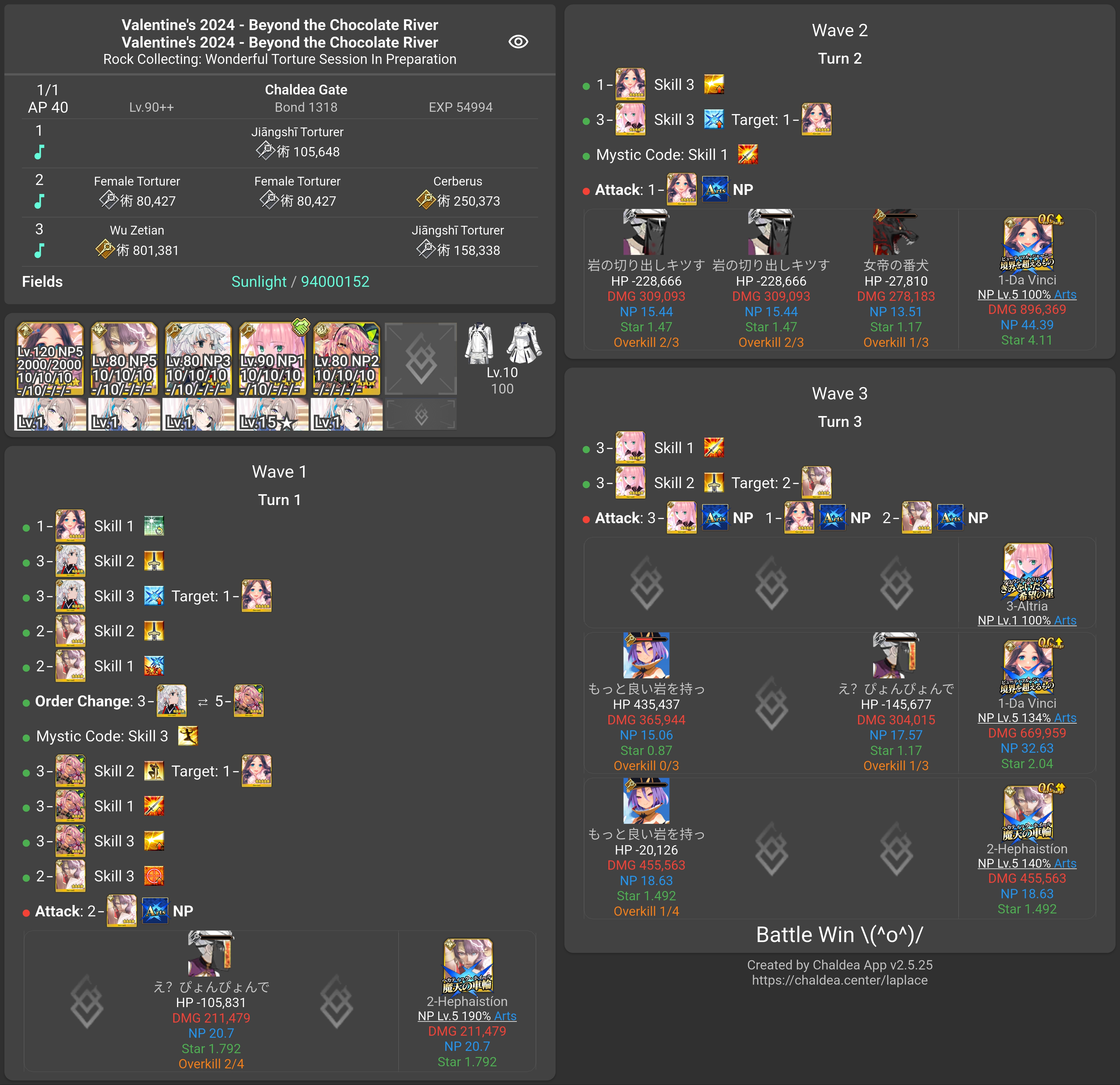Click the Mystic Code Skill 1 icon in Wave 2

click(748, 154)
